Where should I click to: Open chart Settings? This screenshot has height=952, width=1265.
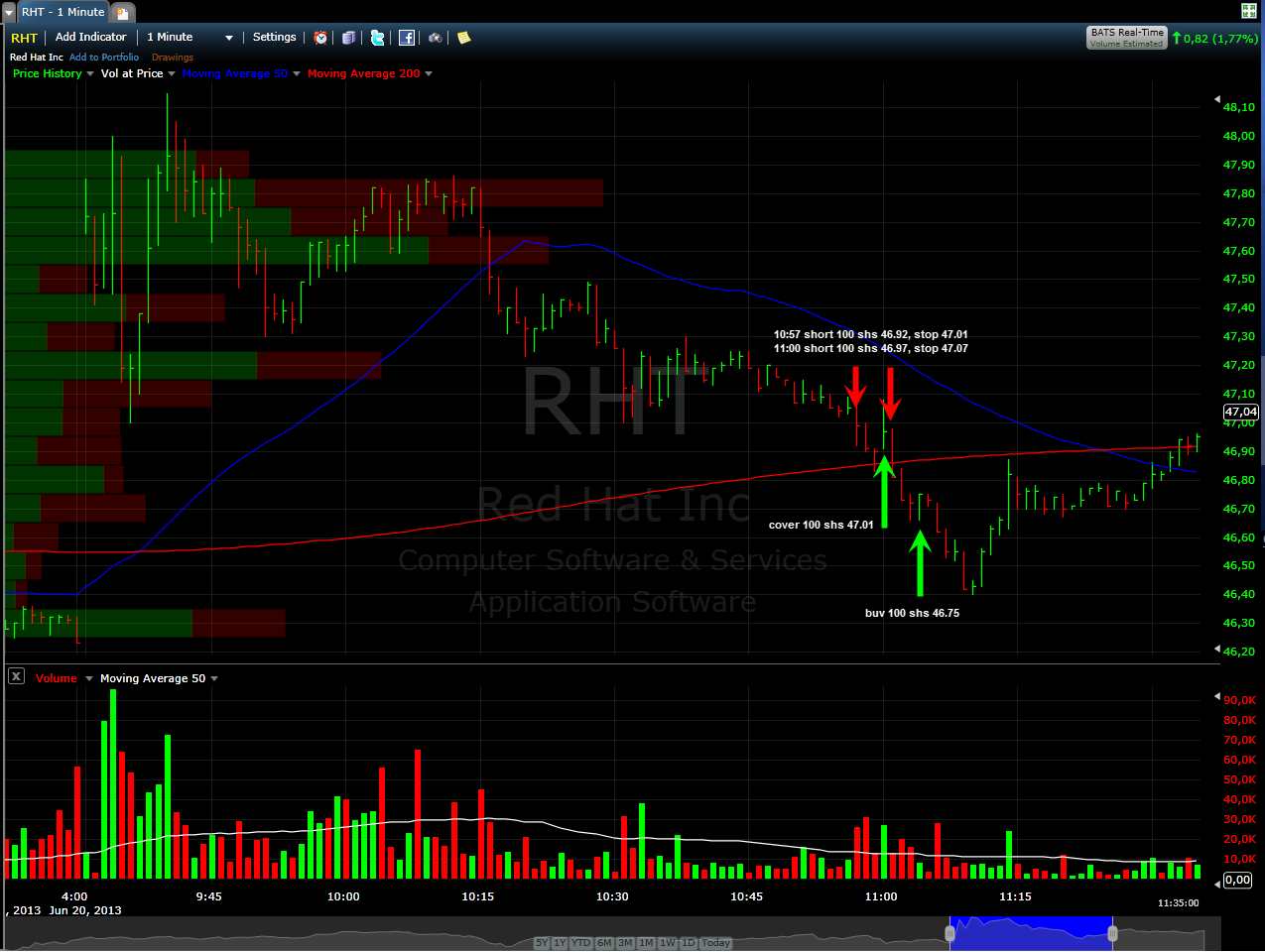pos(275,37)
